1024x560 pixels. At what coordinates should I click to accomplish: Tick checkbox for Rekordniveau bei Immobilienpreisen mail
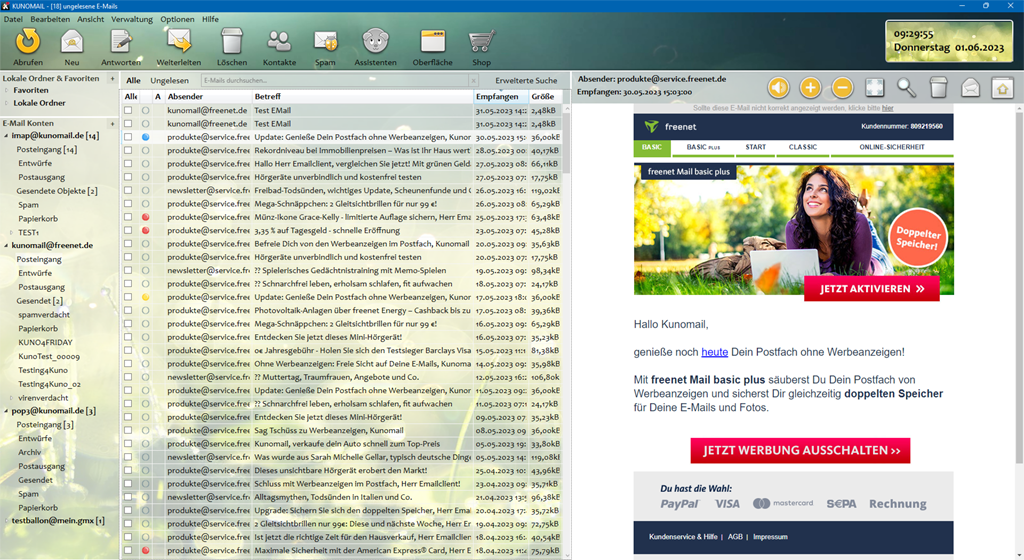pyautogui.click(x=128, y=150)
